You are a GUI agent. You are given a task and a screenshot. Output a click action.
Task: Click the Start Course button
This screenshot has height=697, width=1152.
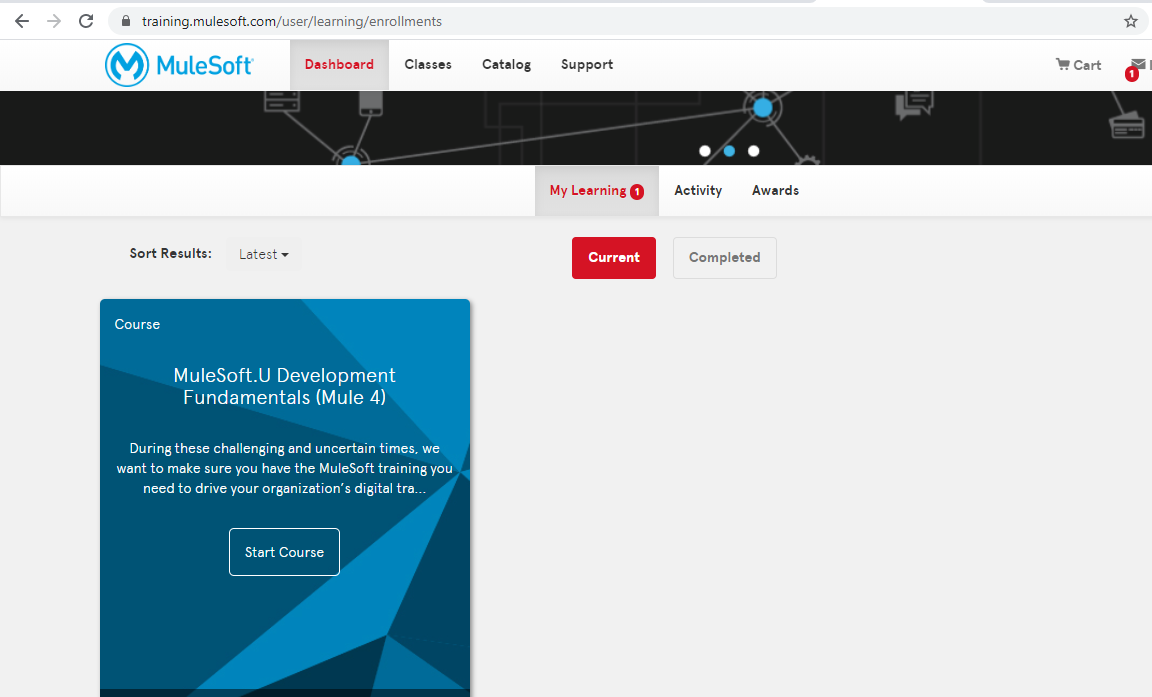click(x=284, y=552)
